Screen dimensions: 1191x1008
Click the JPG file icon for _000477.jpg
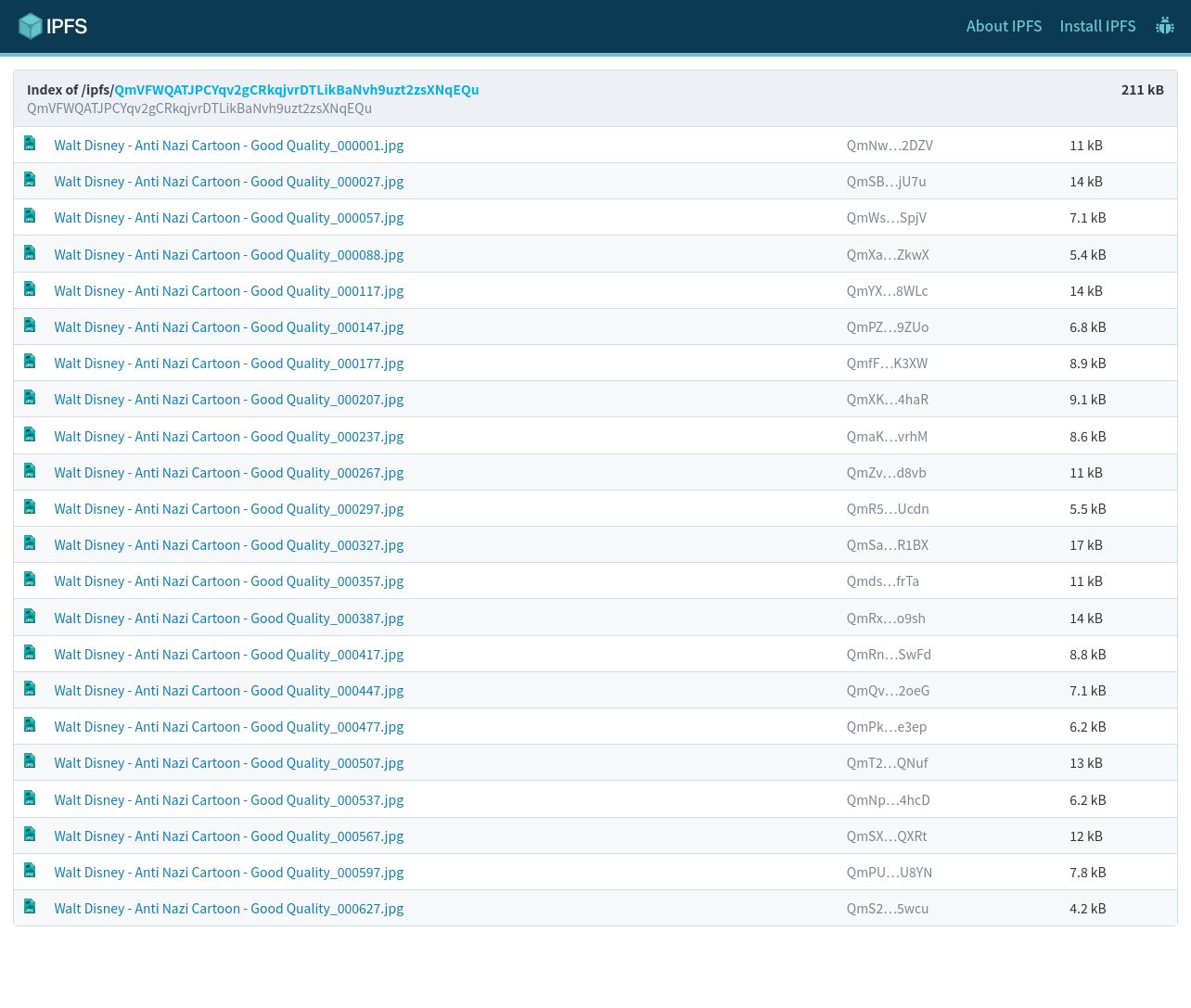click(x=30, y=725)
